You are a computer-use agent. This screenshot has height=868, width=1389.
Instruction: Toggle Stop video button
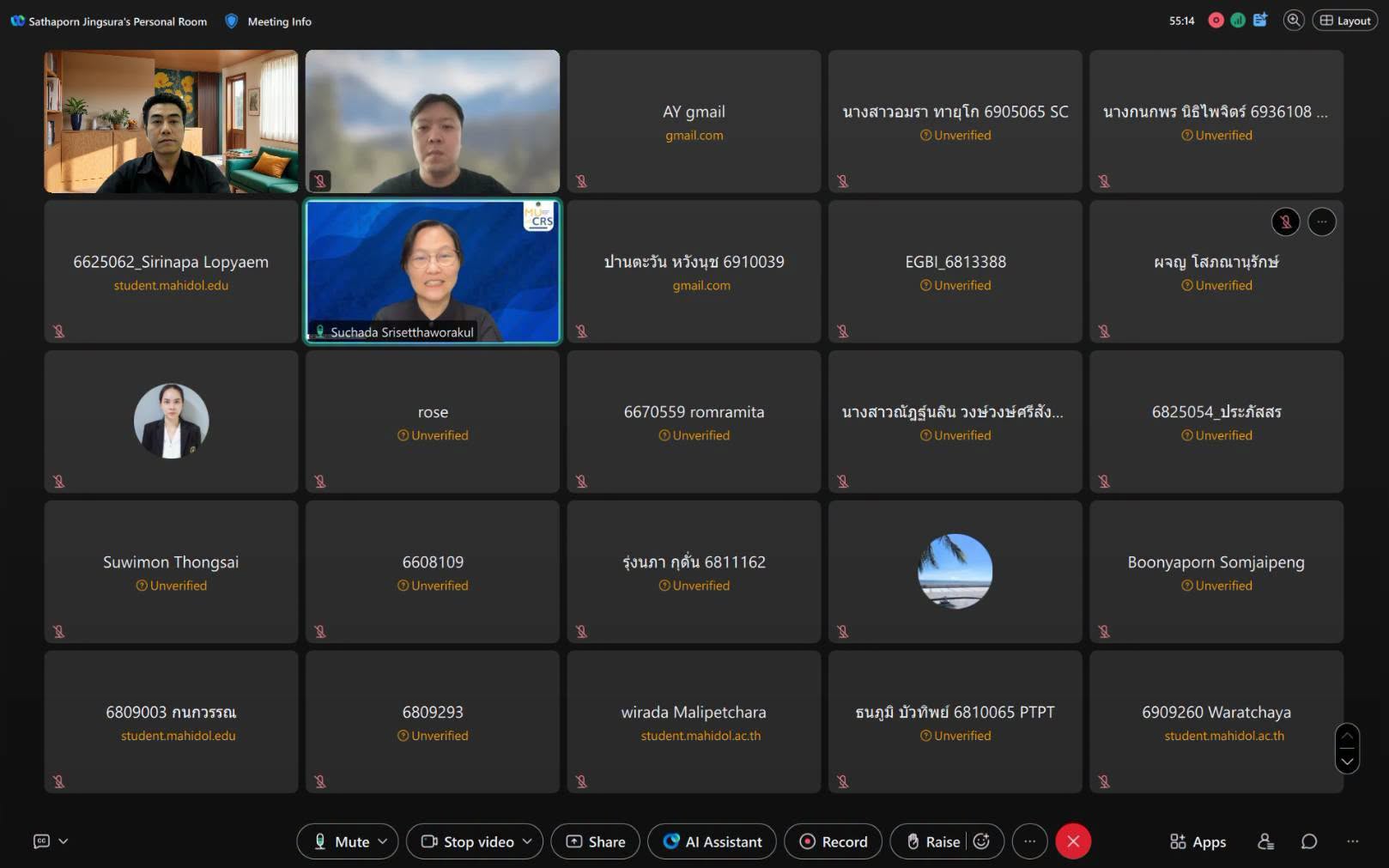[468, 841]
